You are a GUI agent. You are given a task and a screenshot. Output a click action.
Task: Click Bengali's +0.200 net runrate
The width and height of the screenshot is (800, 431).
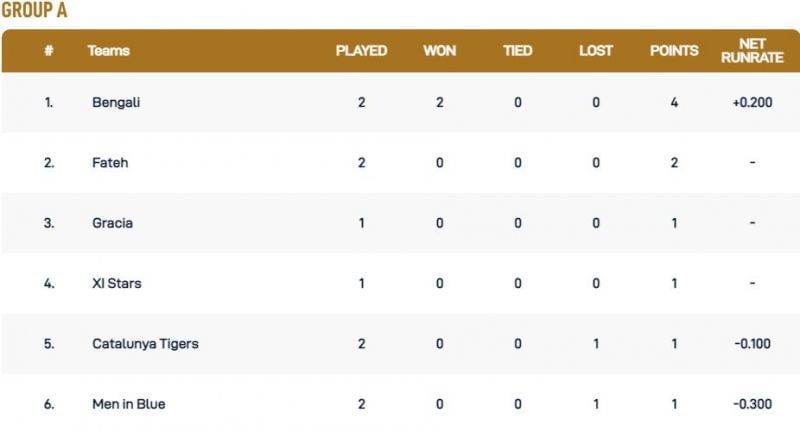coord(752,103)
